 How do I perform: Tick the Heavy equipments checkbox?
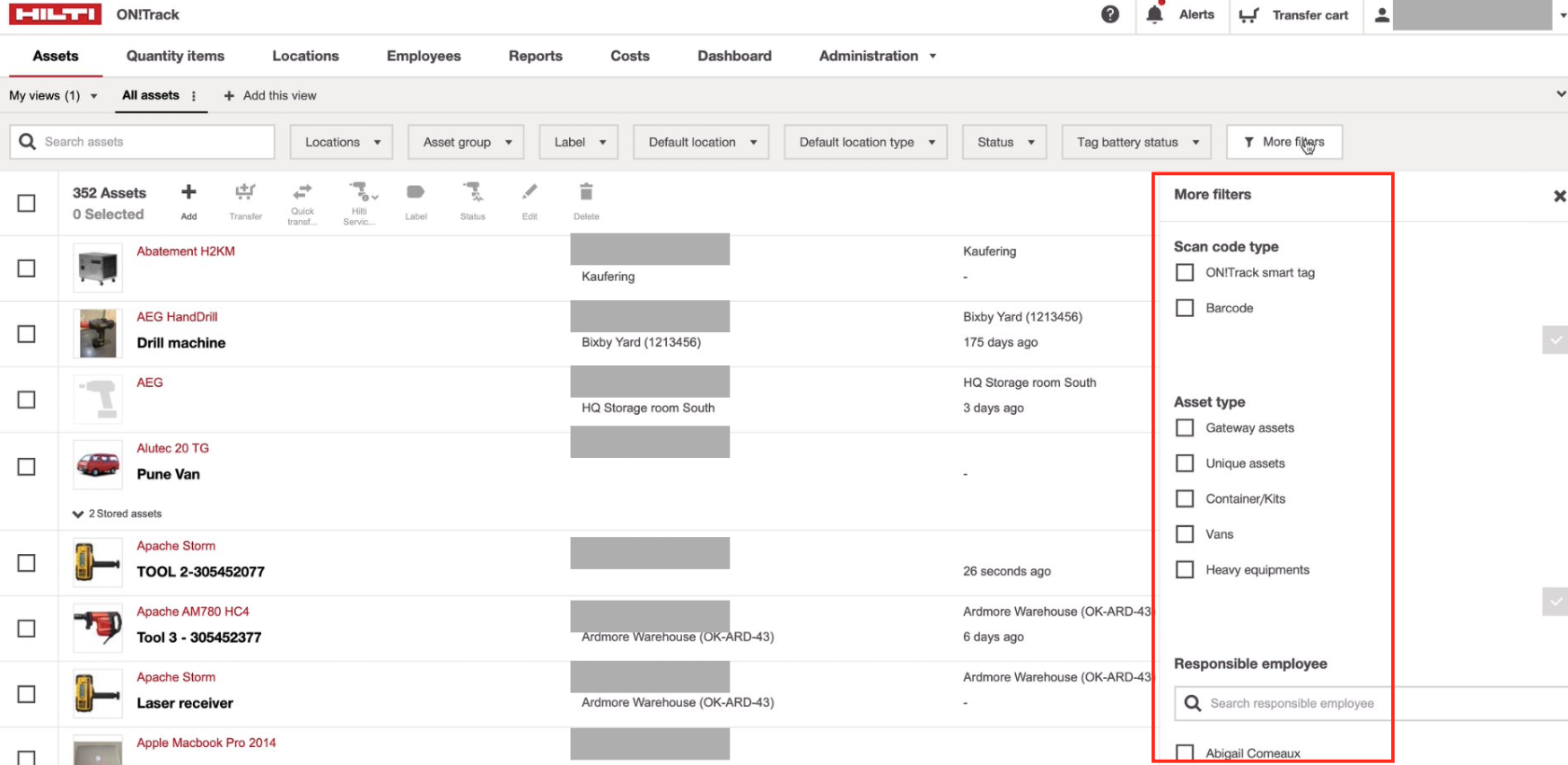(x=1185, y=569)
